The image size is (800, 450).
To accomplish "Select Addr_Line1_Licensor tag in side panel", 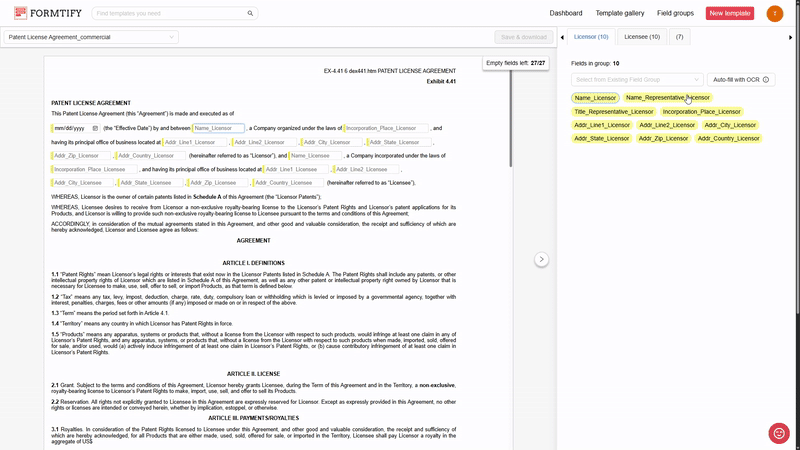I will 602,125.
